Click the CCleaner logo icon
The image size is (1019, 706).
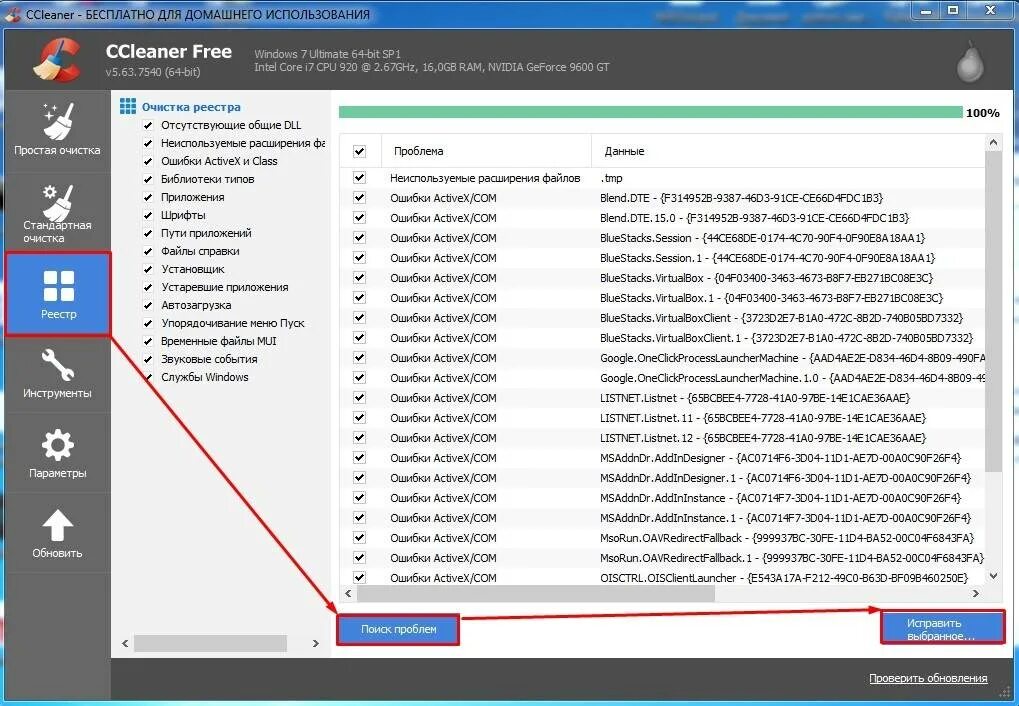click(57, 60)
